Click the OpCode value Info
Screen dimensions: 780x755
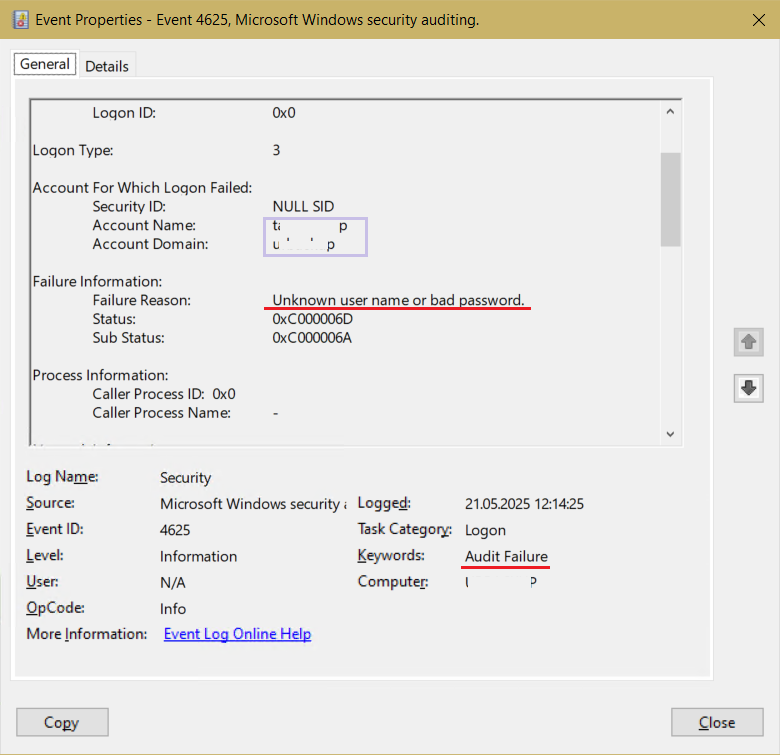pos(173,609)
